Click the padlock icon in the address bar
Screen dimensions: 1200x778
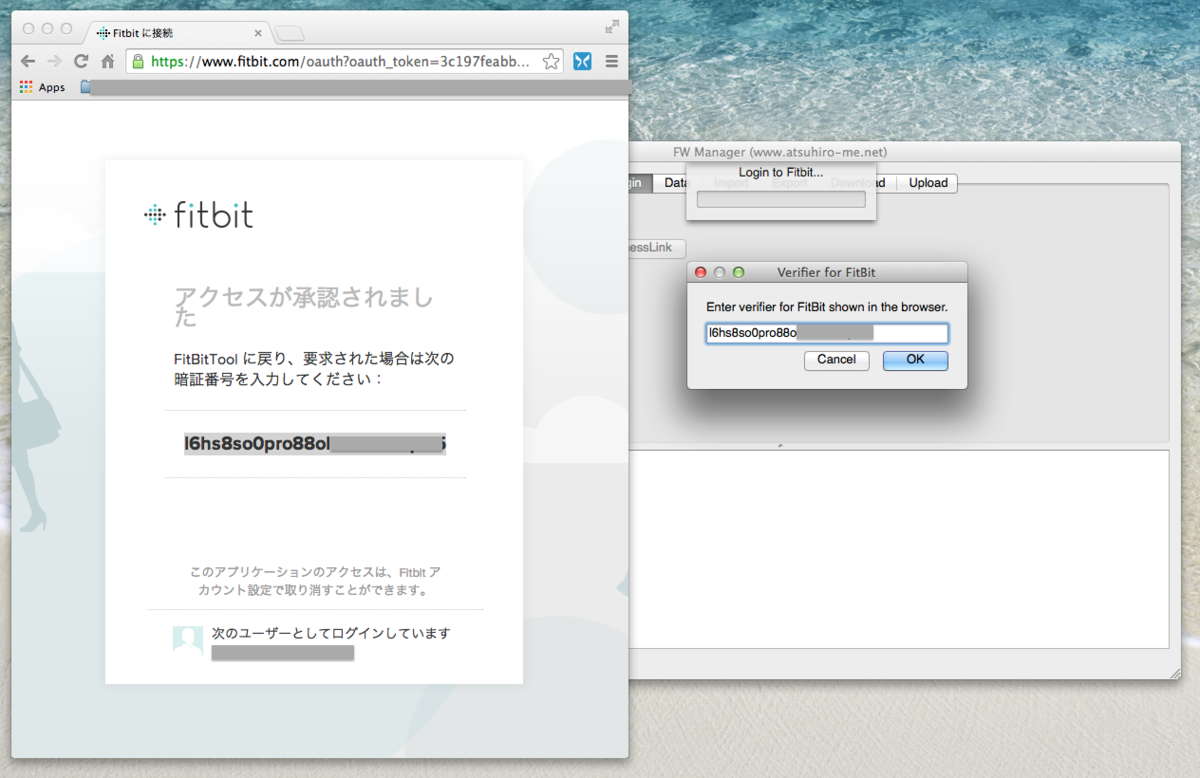coord(136,61)
